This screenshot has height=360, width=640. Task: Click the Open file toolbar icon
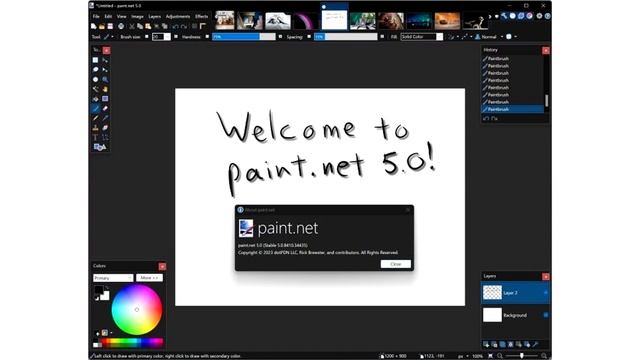(102, 26)
